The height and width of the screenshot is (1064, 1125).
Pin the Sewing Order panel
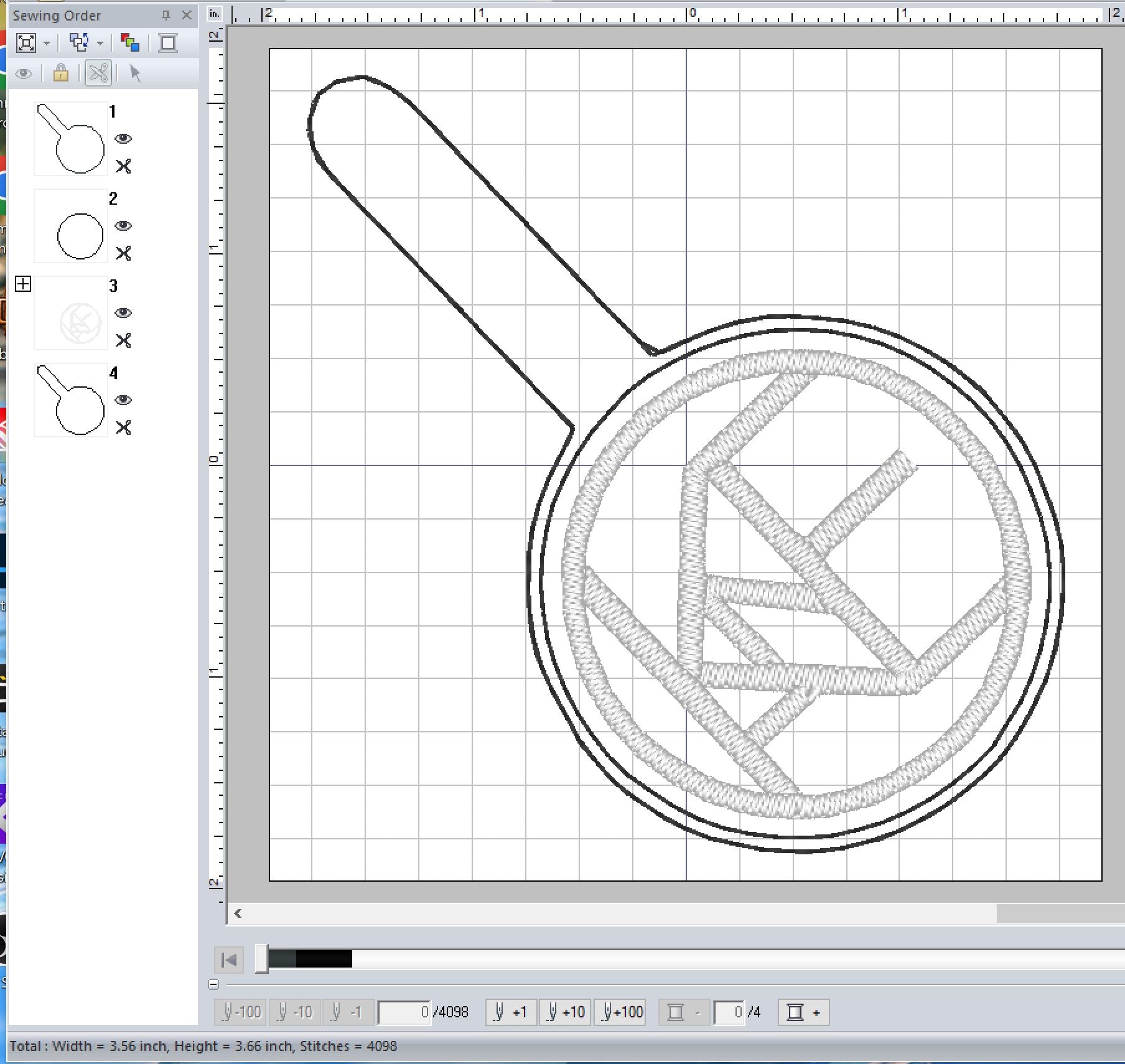tap(166, 16)
